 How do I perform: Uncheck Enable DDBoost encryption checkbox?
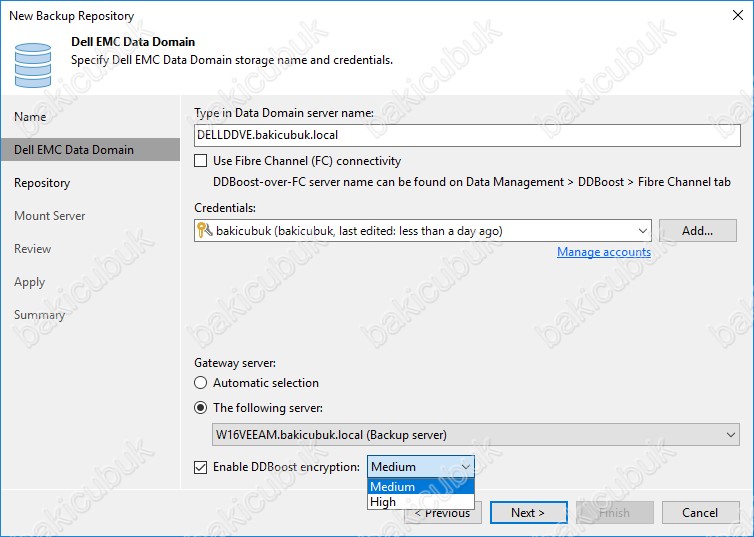[x=201, y=467]
